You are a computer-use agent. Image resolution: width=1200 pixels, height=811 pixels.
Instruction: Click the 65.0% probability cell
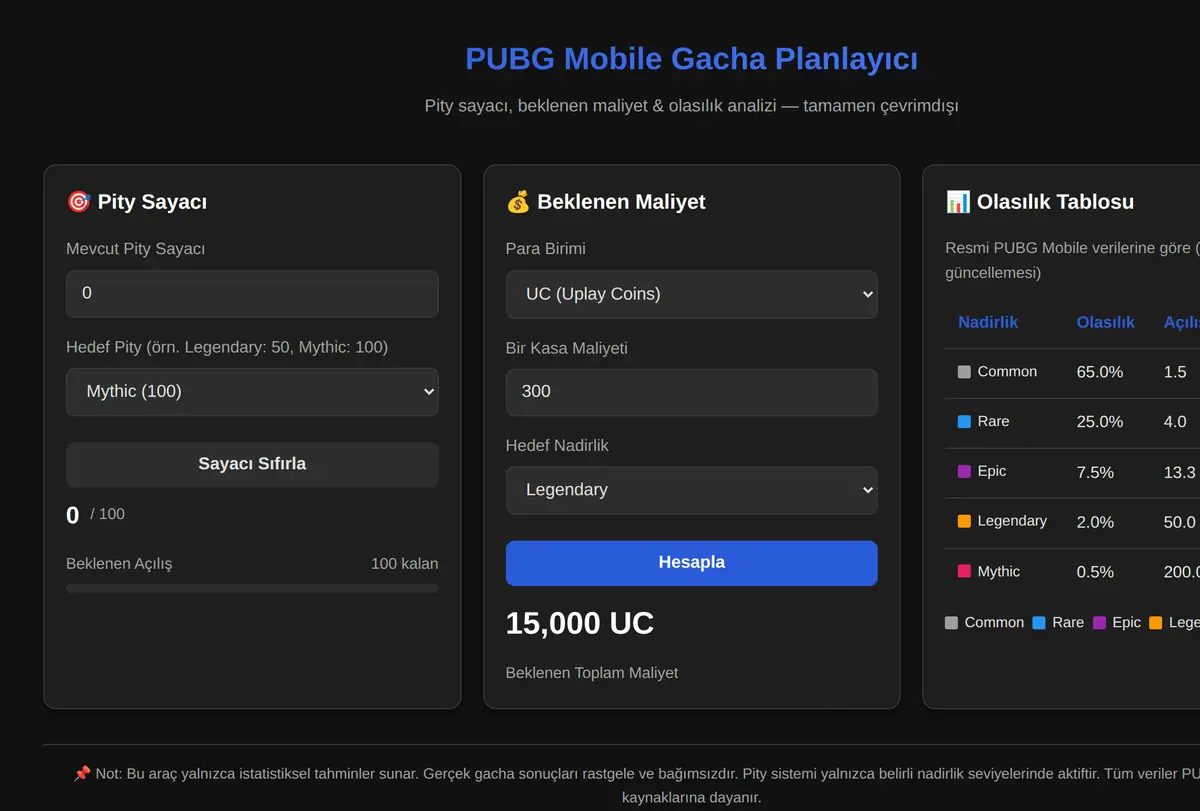click(1100, 372)
